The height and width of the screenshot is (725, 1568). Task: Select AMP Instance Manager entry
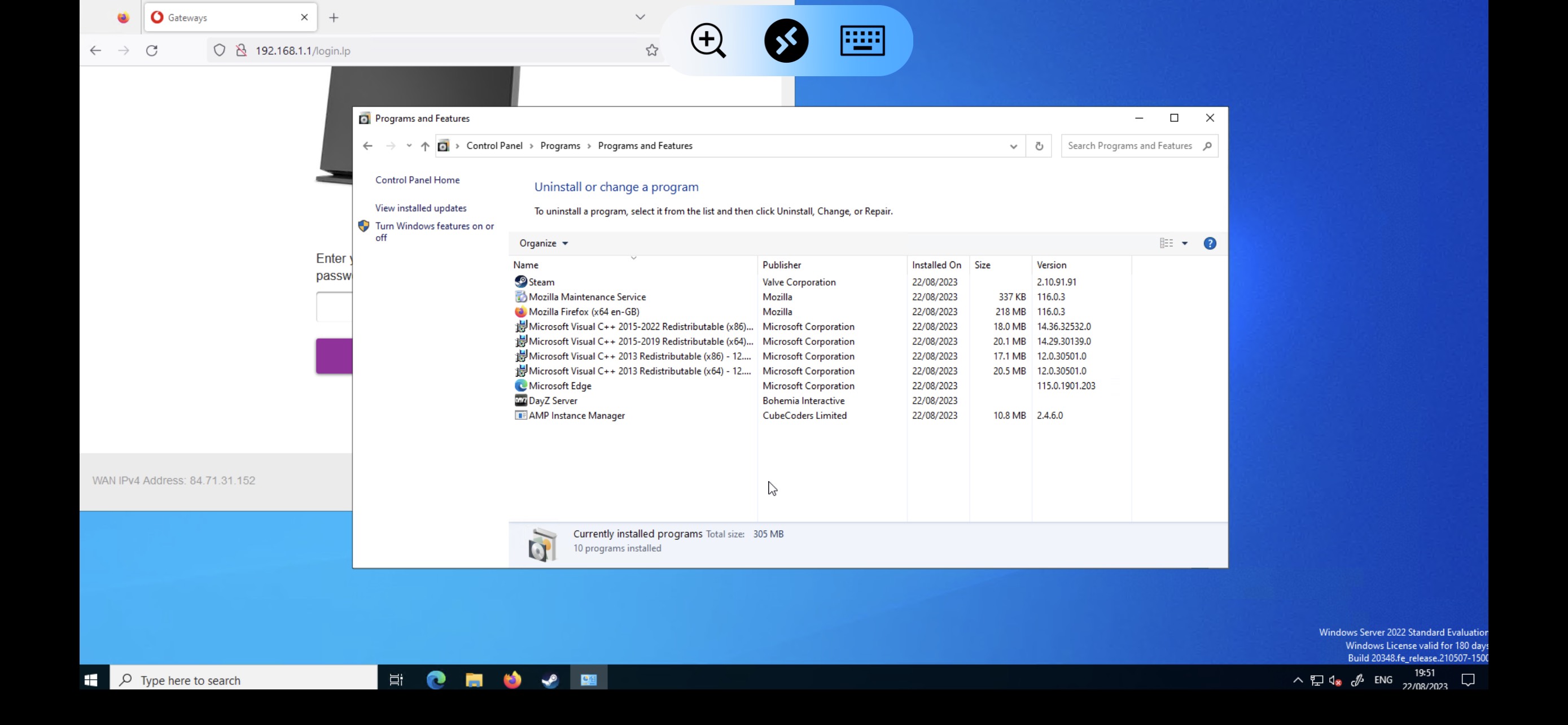[x=576, y=415]
